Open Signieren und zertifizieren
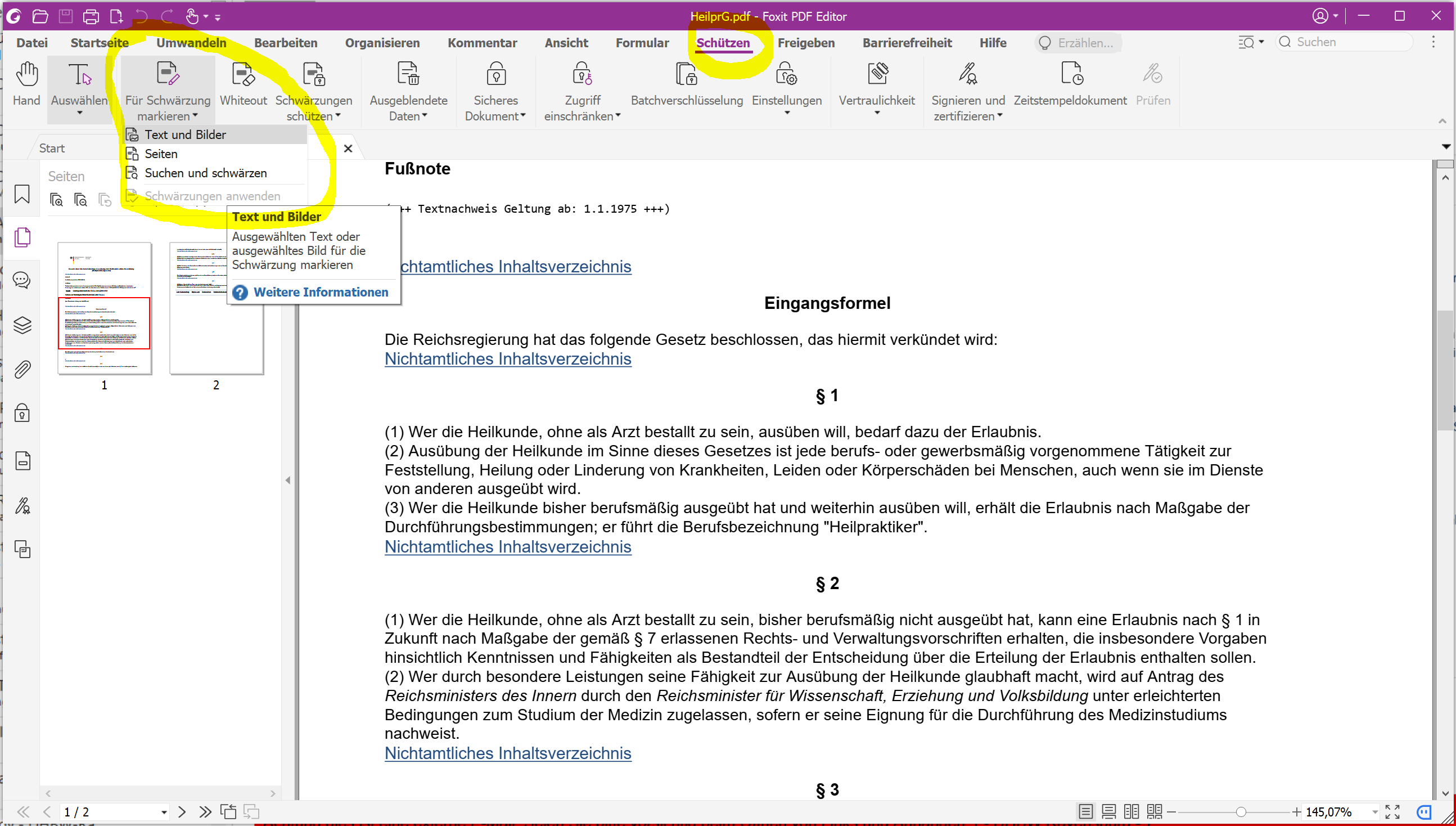 968,91
